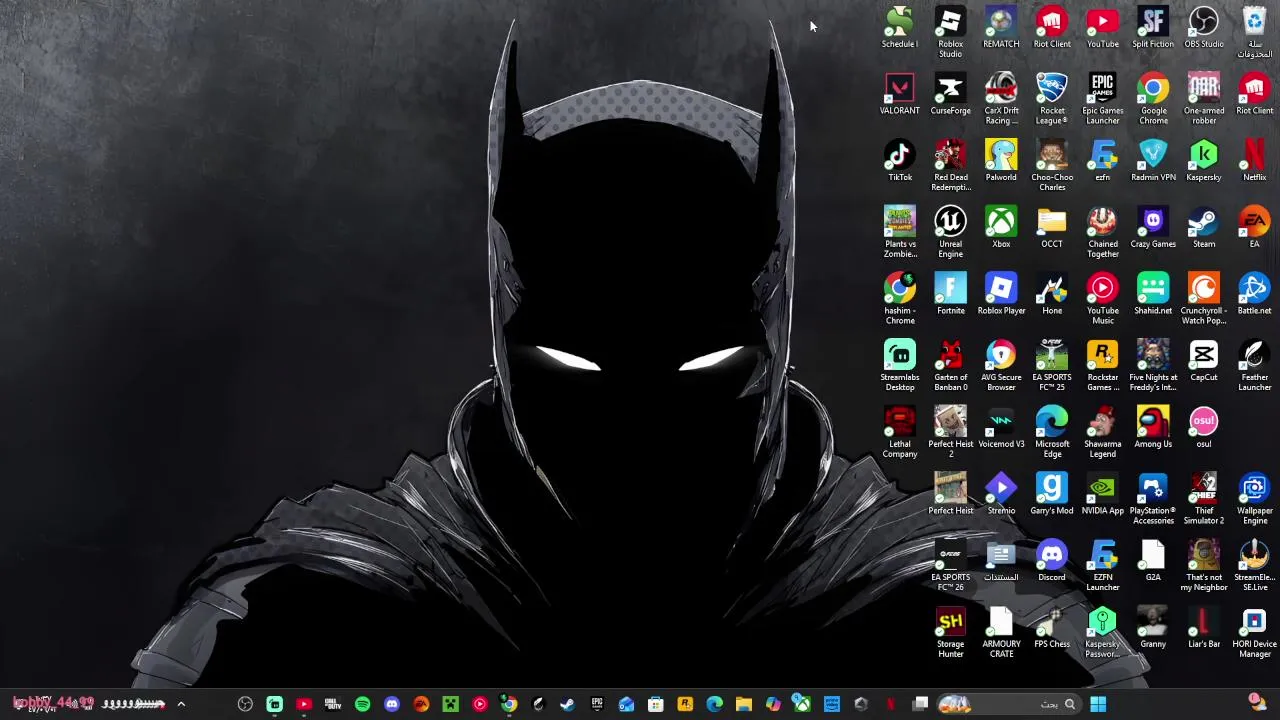Launch Roblox Studio from the desktop
This screenshot has width=1280, height=720.
[950, 32]
